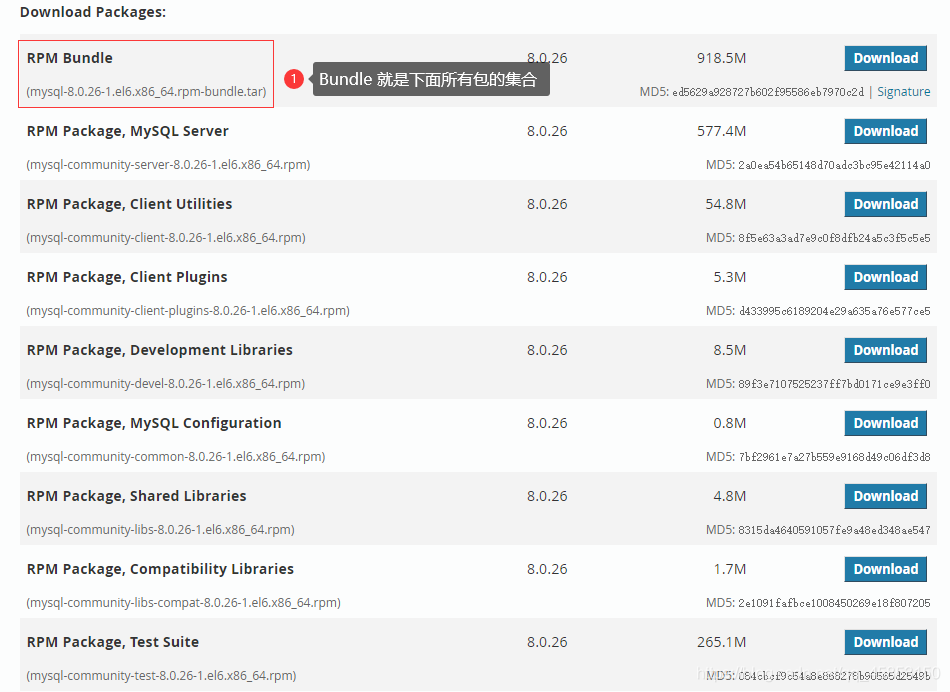Click the 8.5M size value
This screenshot has height=692, width=950.
tap(729, 350)
